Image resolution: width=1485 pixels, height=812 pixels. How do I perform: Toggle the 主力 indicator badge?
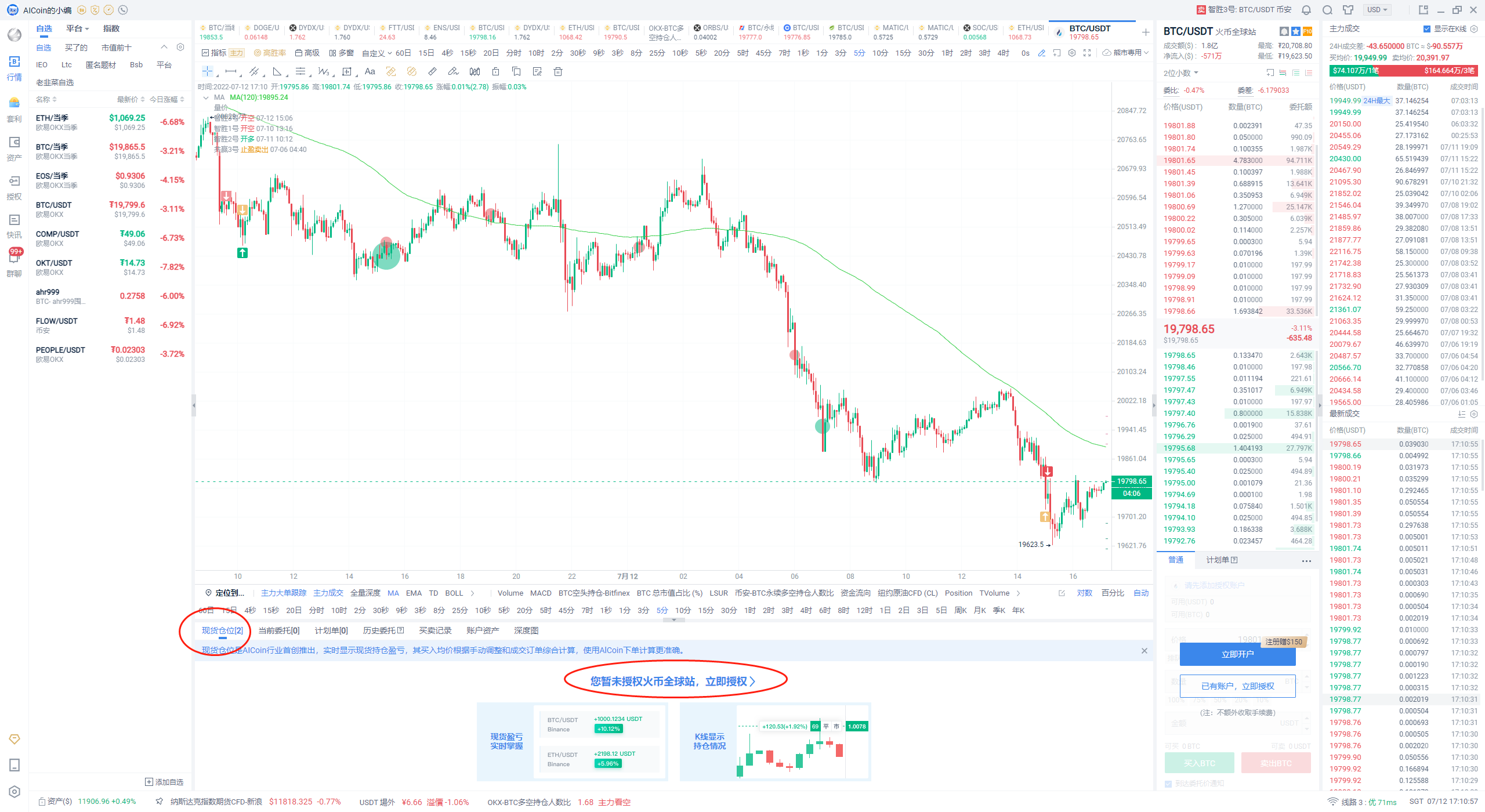[236, 53]
